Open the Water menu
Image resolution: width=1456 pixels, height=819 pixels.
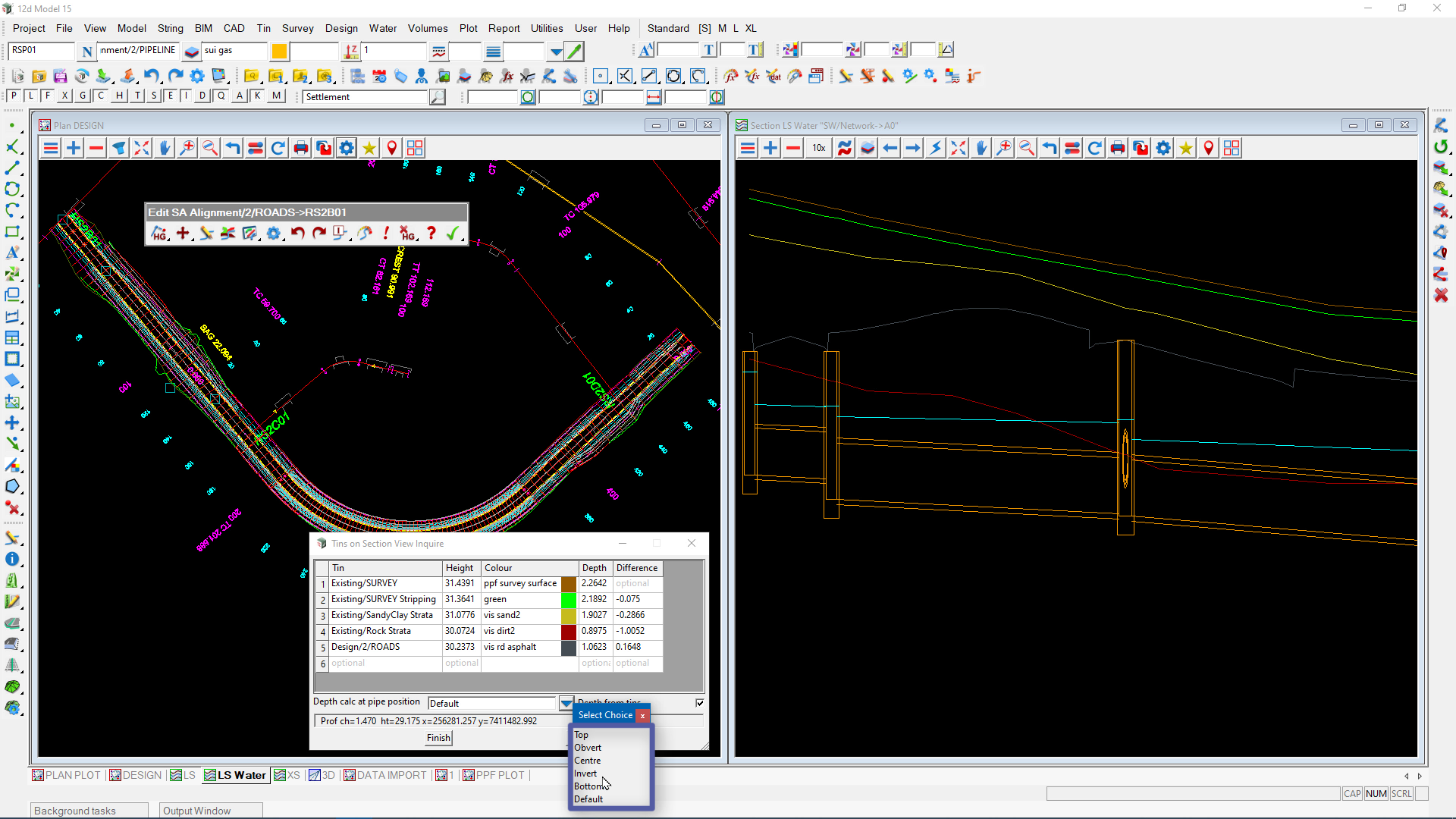pos(382,28)
